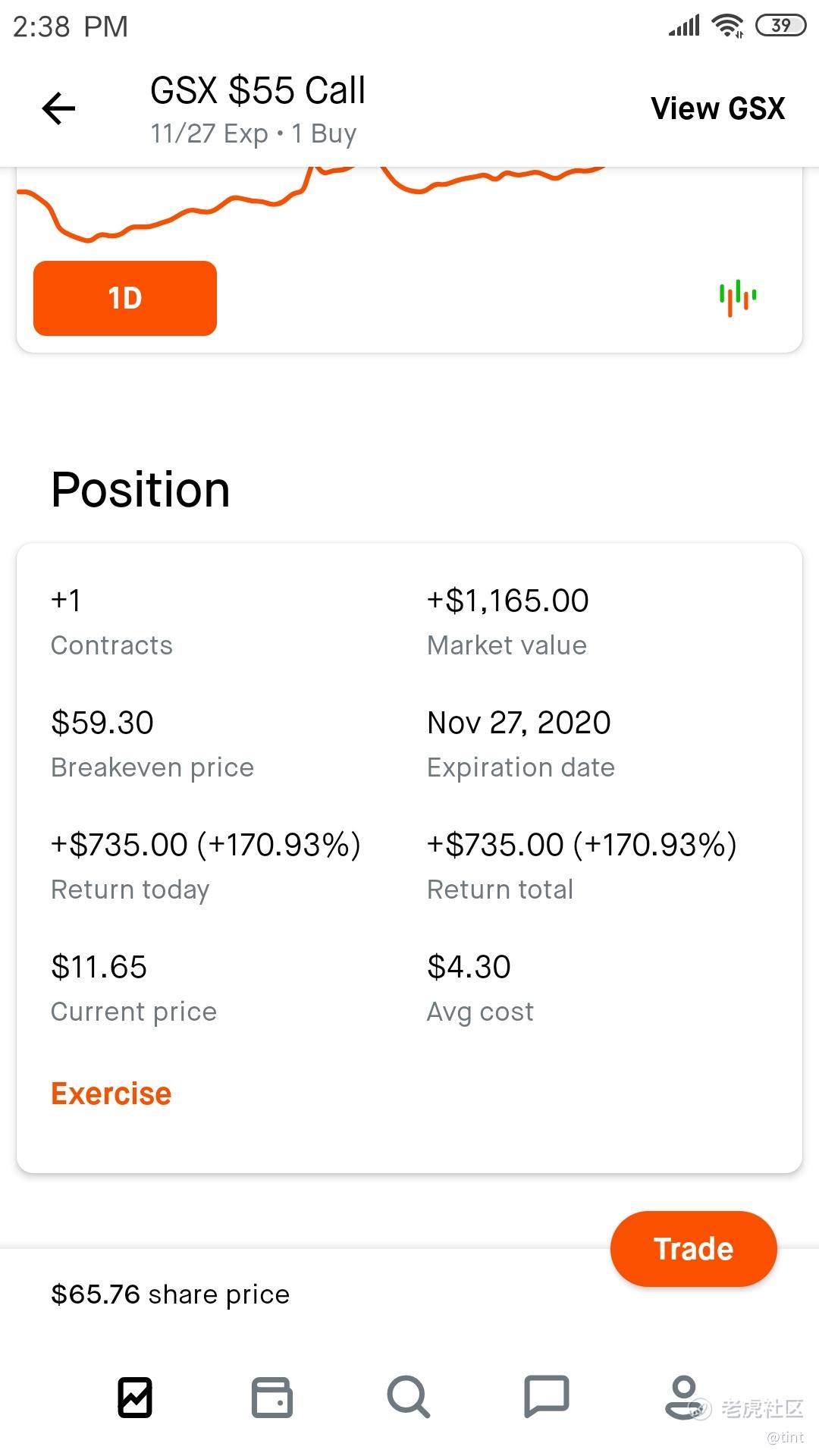Tap the Breakeven price $59.30

(x=102, y=723)
